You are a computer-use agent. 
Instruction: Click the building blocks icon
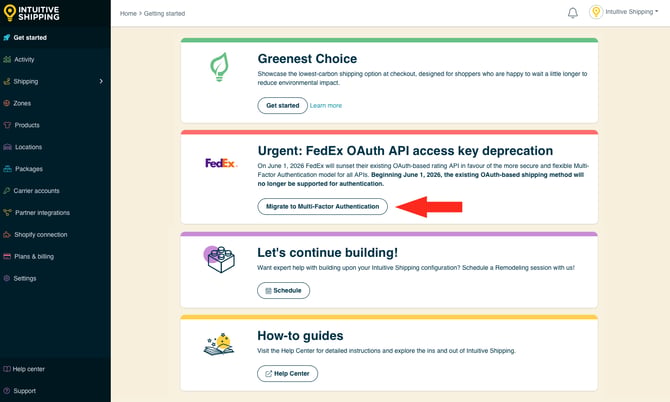219,259
